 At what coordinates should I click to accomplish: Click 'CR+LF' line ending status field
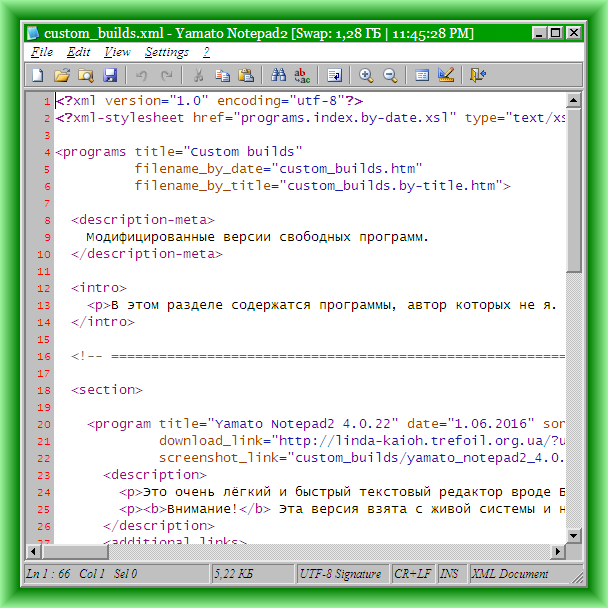pos(413,573)
